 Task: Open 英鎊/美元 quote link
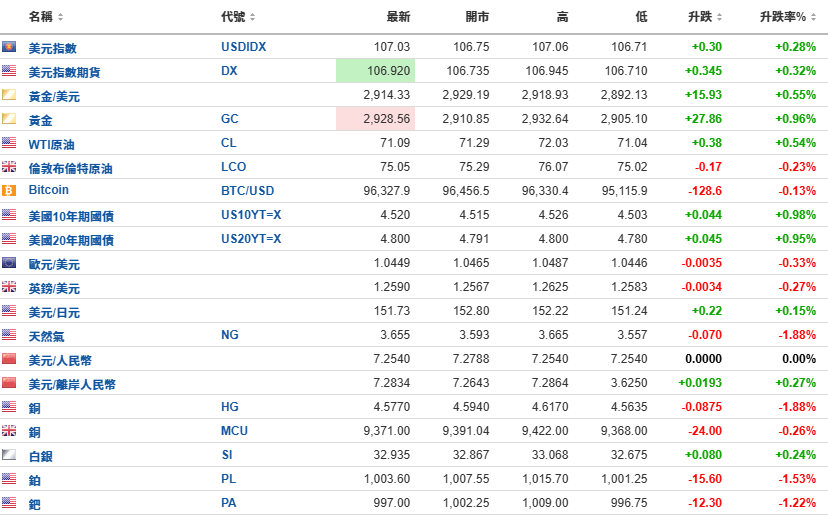[x=54, y=288]
